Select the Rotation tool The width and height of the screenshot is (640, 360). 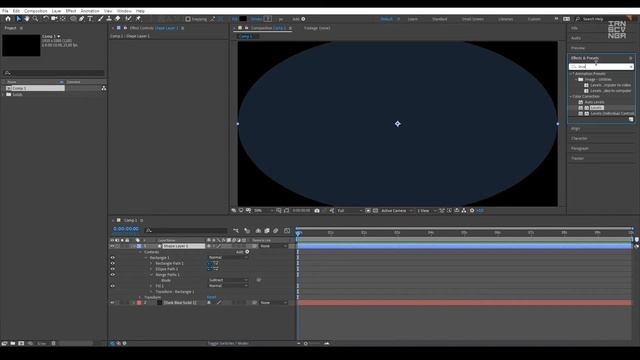[x=46, y=19]
